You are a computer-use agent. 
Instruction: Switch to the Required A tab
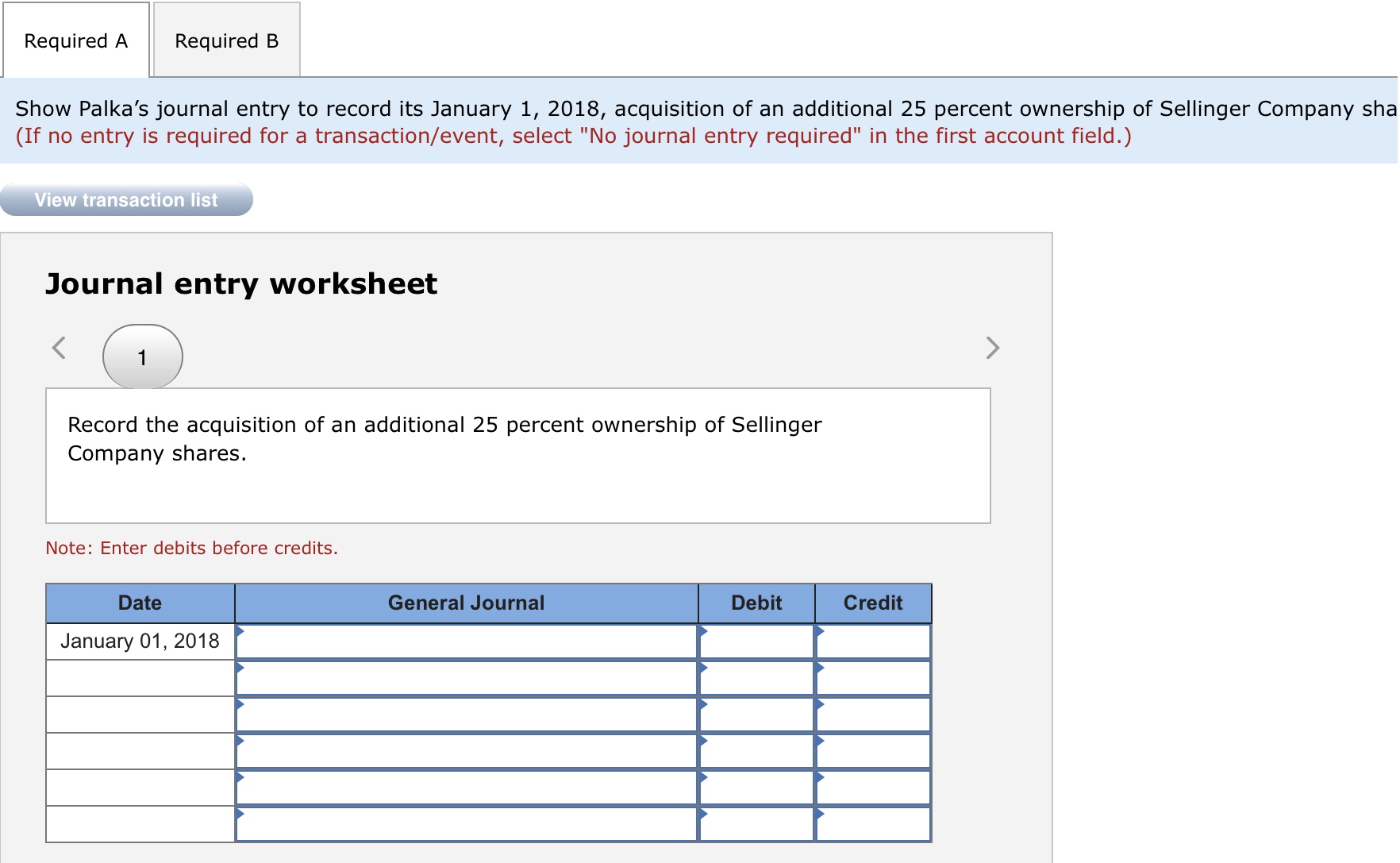(x=75, y=40)
